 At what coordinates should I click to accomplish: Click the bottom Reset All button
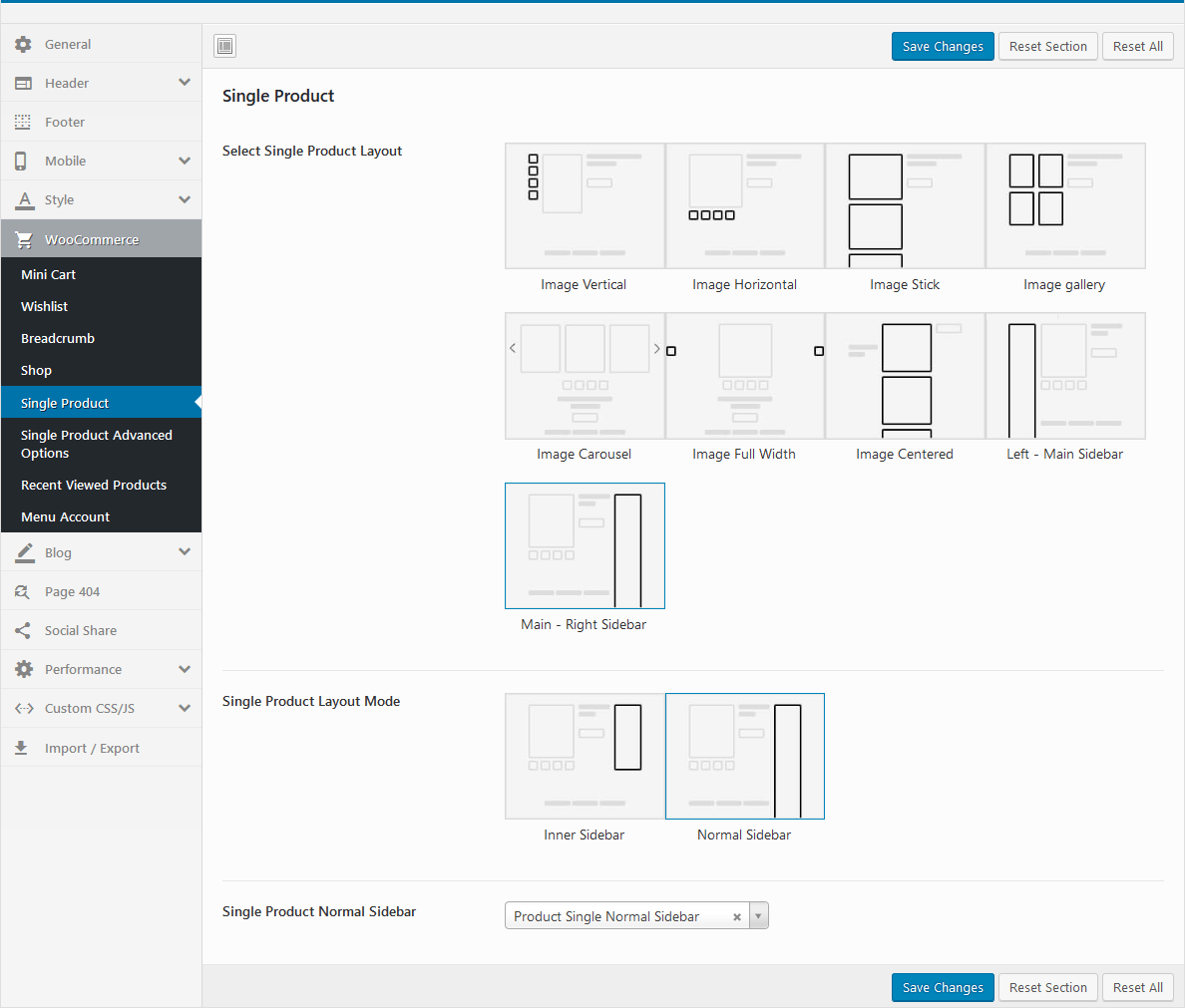point(1137,988)
